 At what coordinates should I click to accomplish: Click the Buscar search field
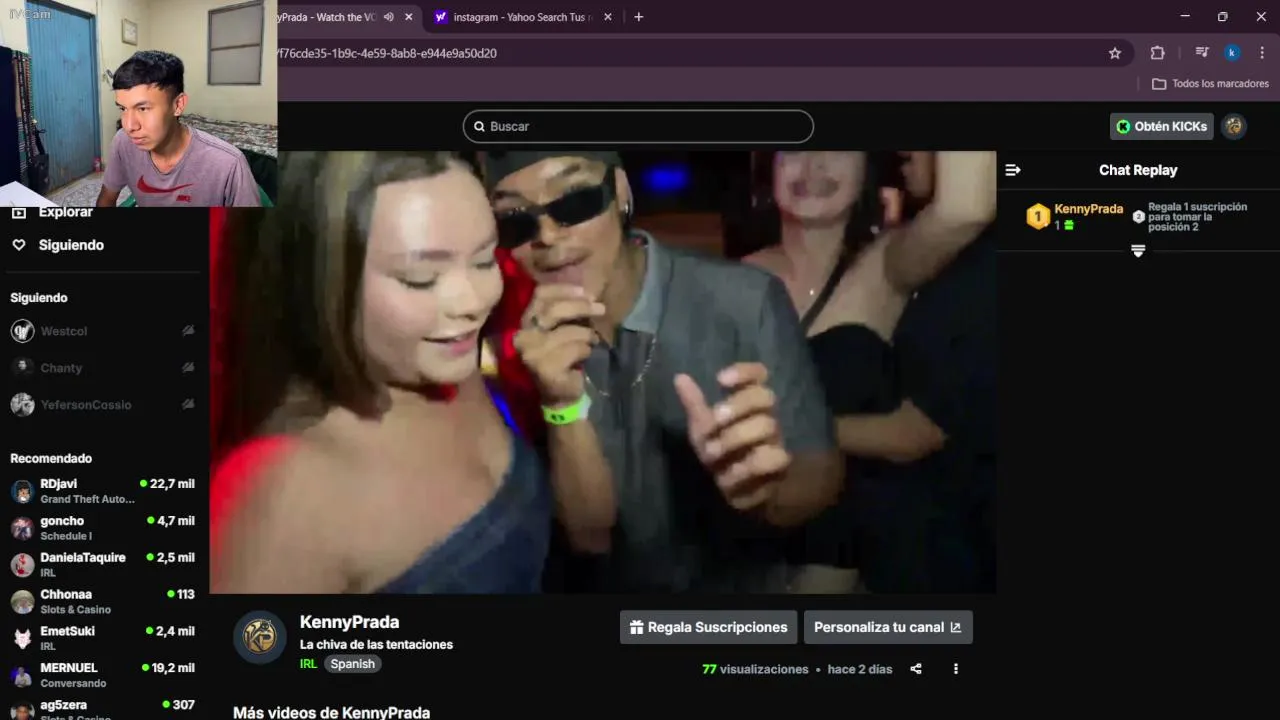[x=638, y=126]
